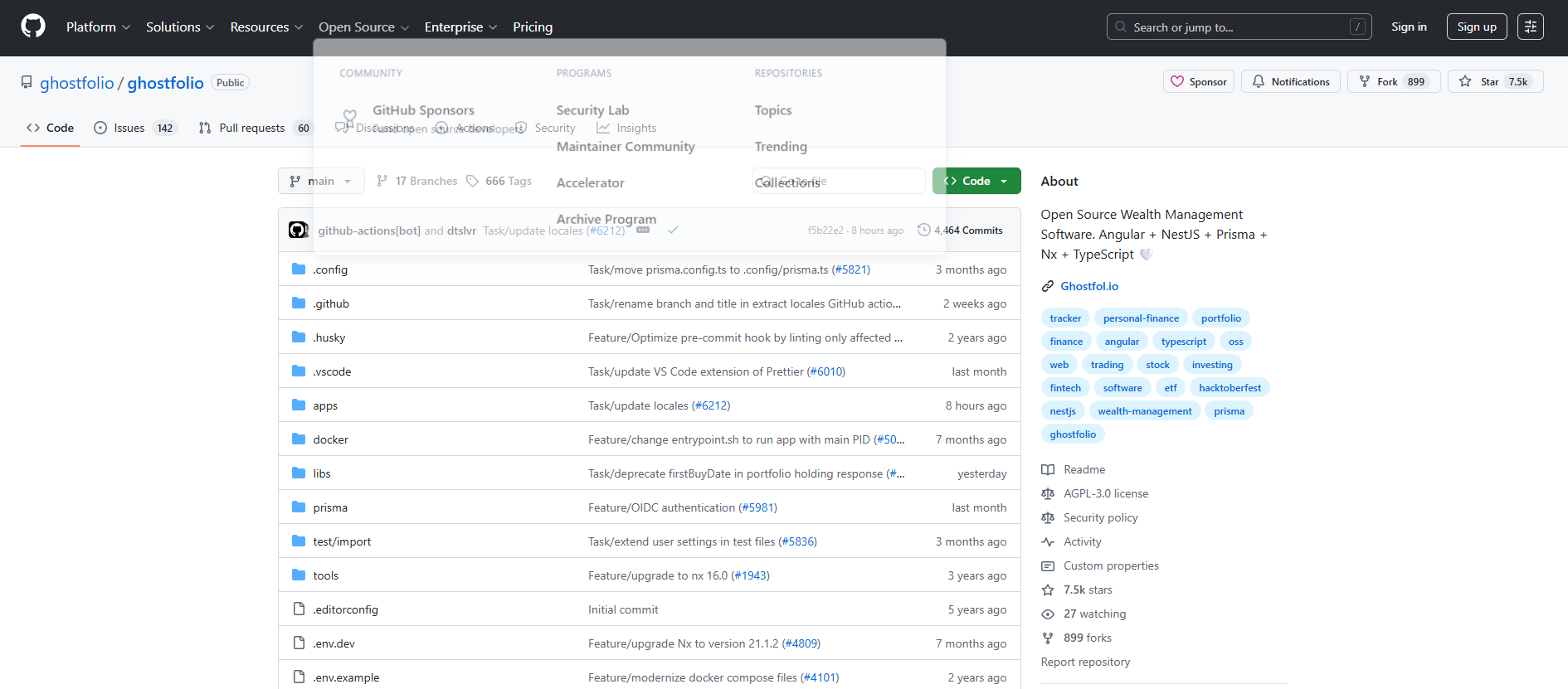This screenshot has width=1568, height=689.
Task: Click the Notifications bell button
Action: (x=1291, y=81)
